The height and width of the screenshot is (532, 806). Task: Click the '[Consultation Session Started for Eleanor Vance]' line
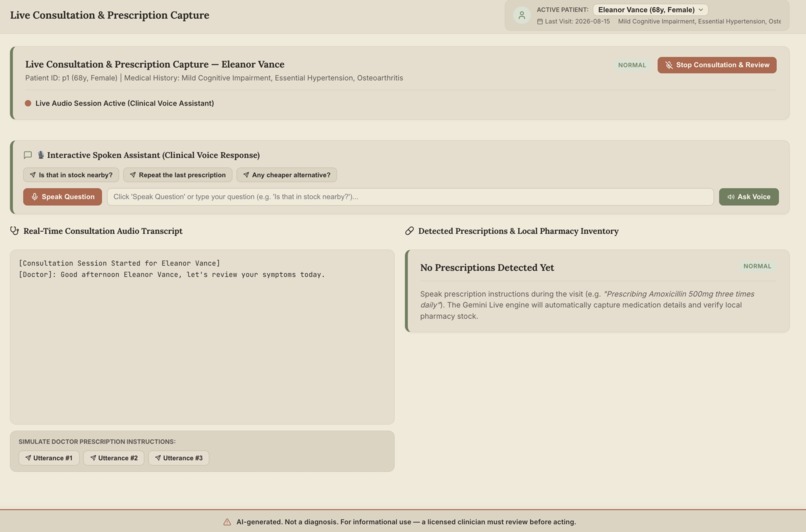coord(119,263)
